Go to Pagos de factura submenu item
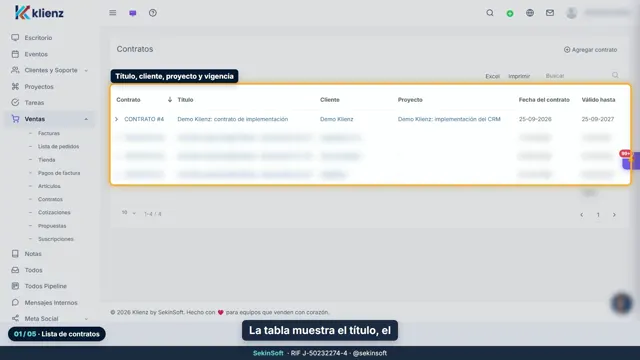This screenshot has width=640, height=360. tap(59, 173)
